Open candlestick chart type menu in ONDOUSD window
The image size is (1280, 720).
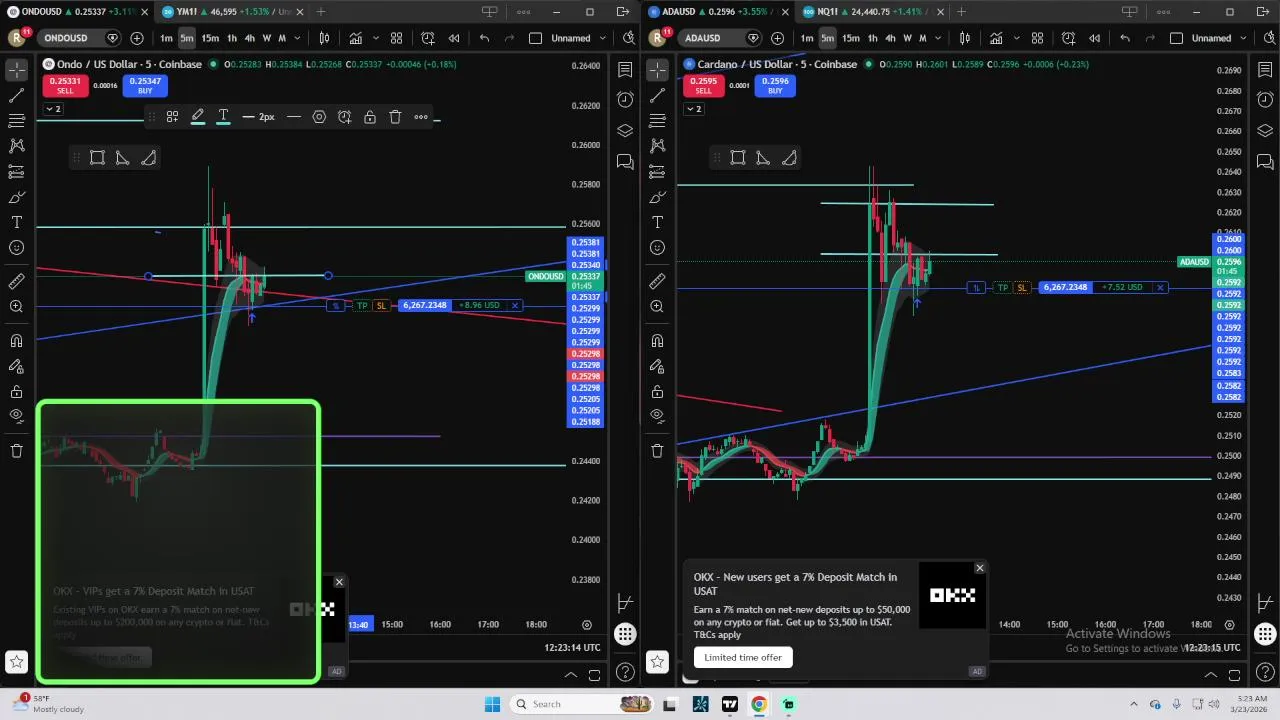tap(324, 38)
